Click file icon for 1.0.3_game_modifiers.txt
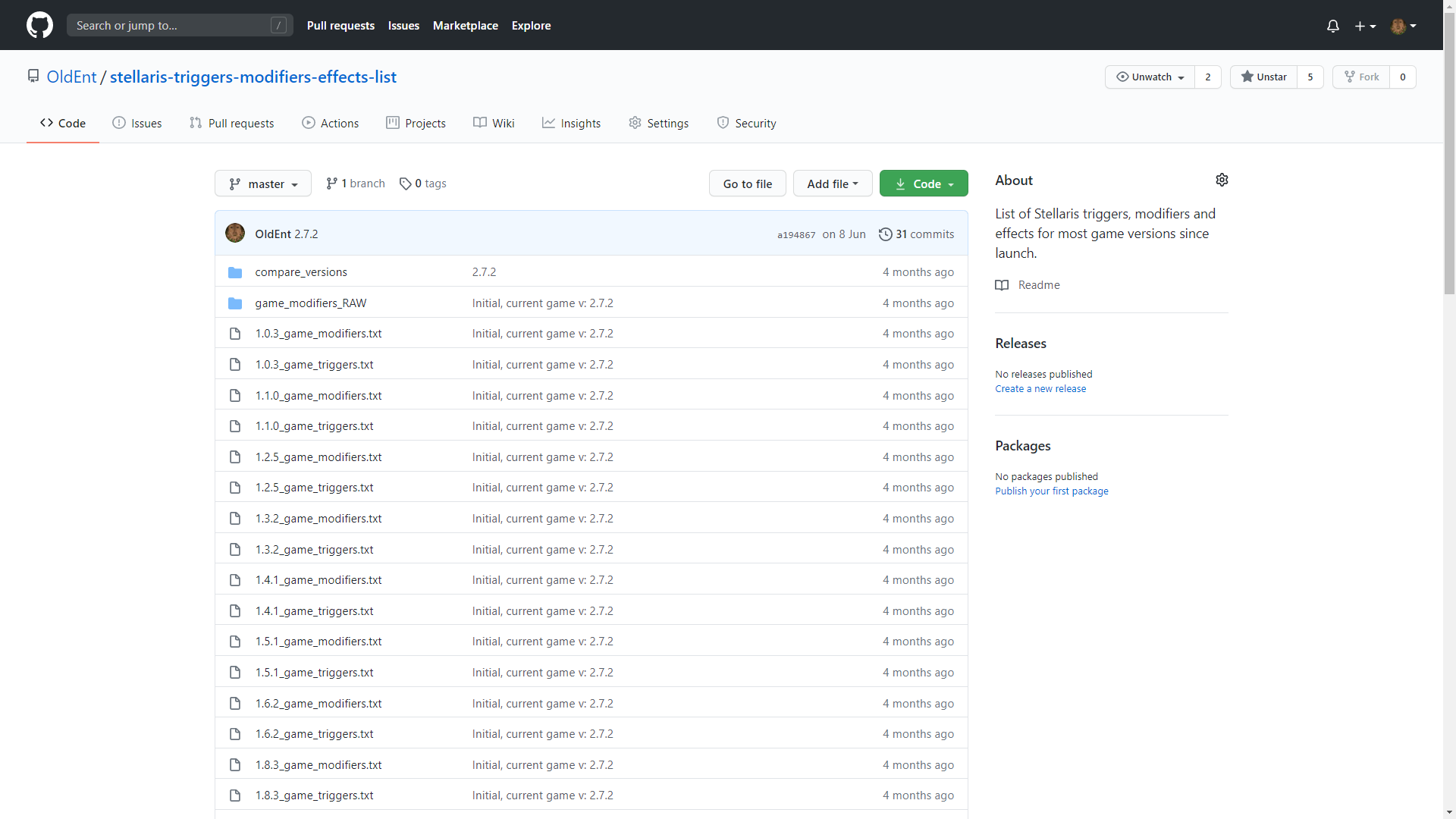The width and height of the screenshot is (1456, 819). pyautogui.click(x=235, y=334)
